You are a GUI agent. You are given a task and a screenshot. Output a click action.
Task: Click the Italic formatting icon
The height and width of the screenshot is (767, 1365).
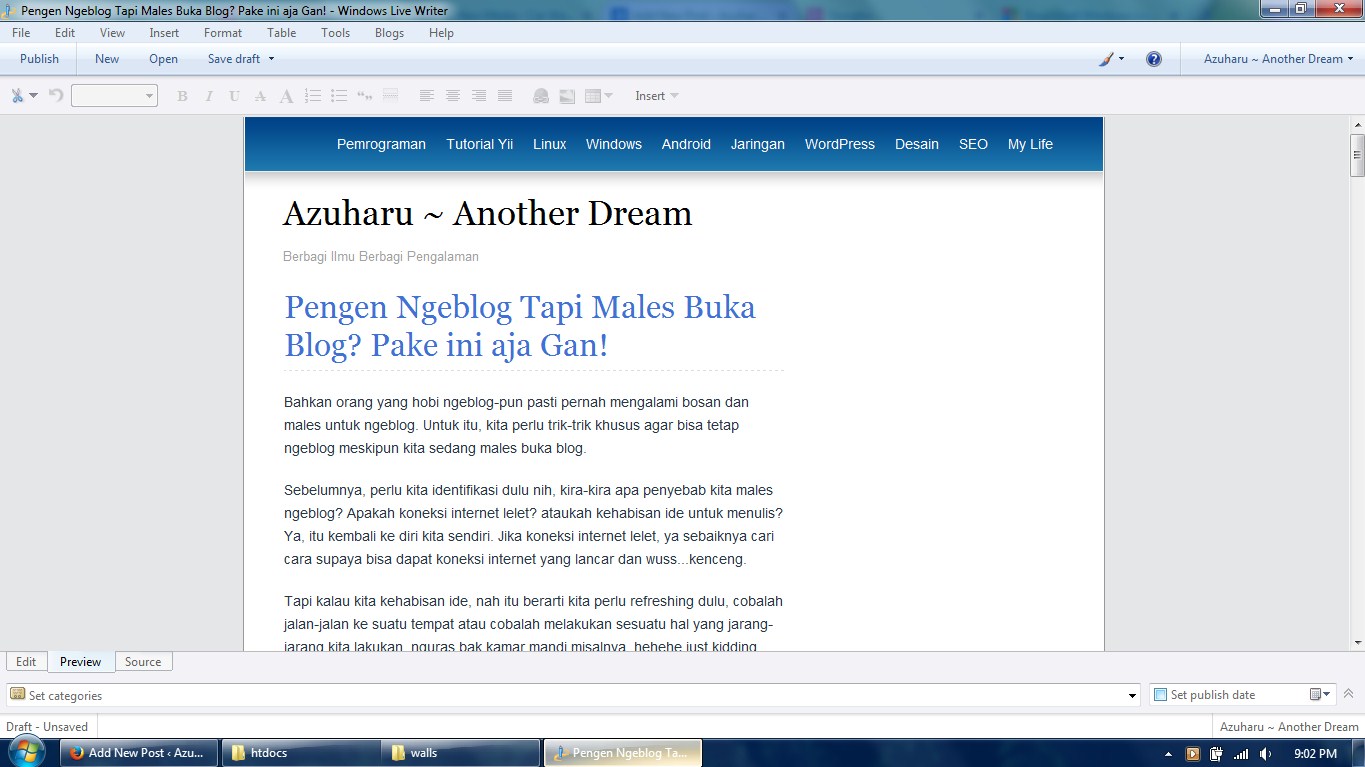point(209,96)
